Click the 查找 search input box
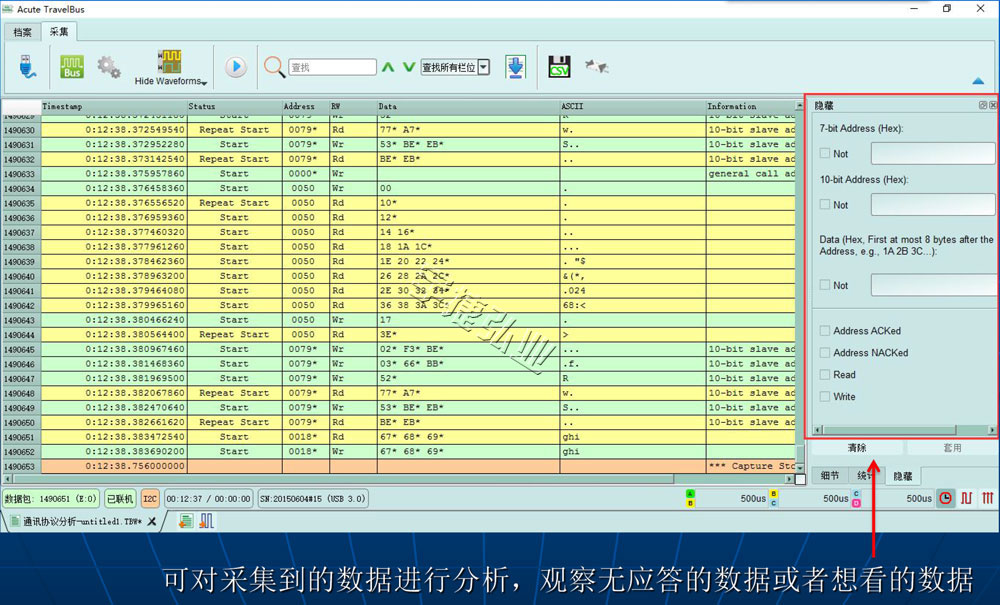The height and width of the screenshot is (605, 1000). [x=332, y=67]
